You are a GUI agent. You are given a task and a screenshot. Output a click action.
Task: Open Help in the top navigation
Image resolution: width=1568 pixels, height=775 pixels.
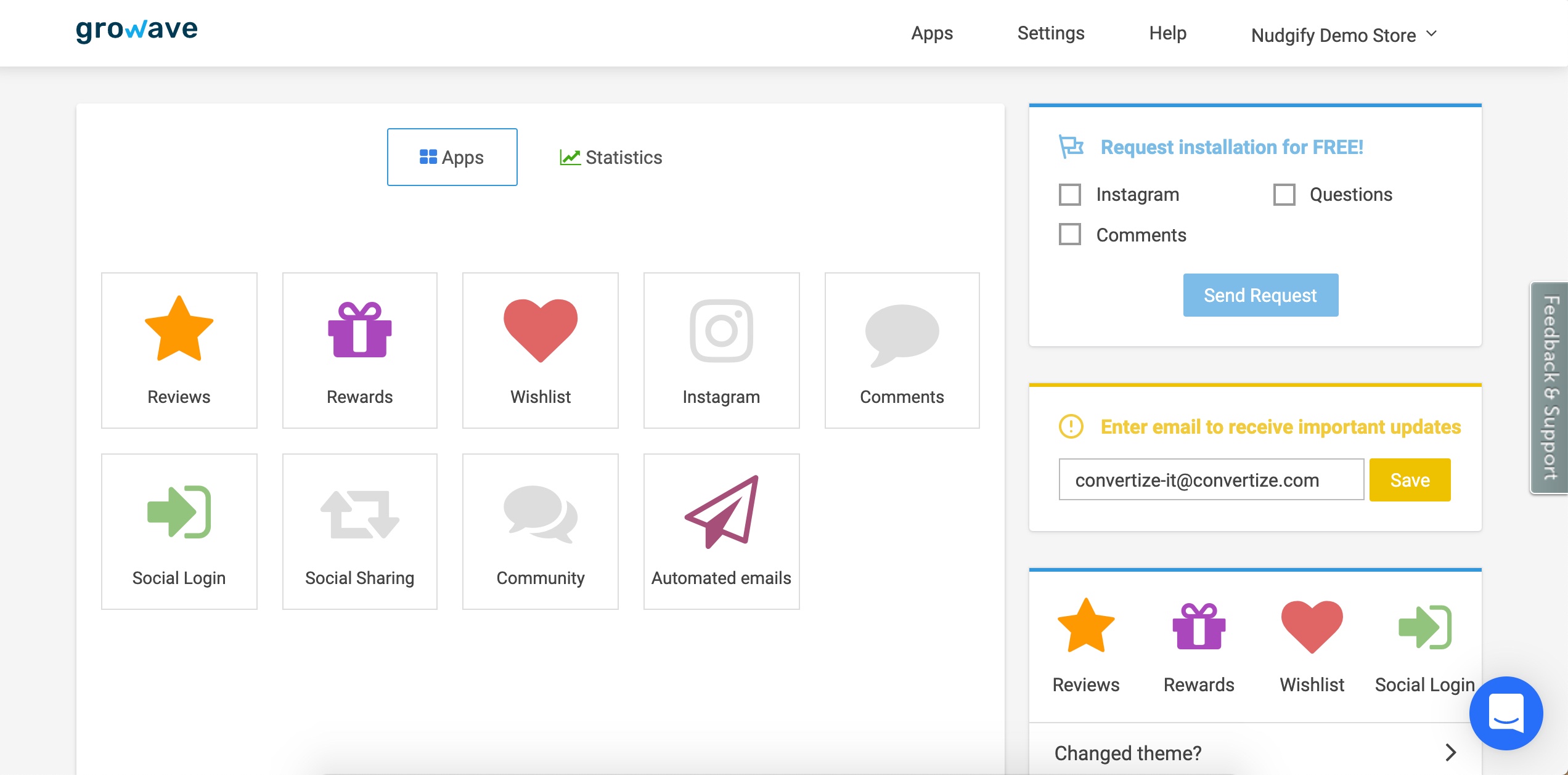click(1168, 33)
